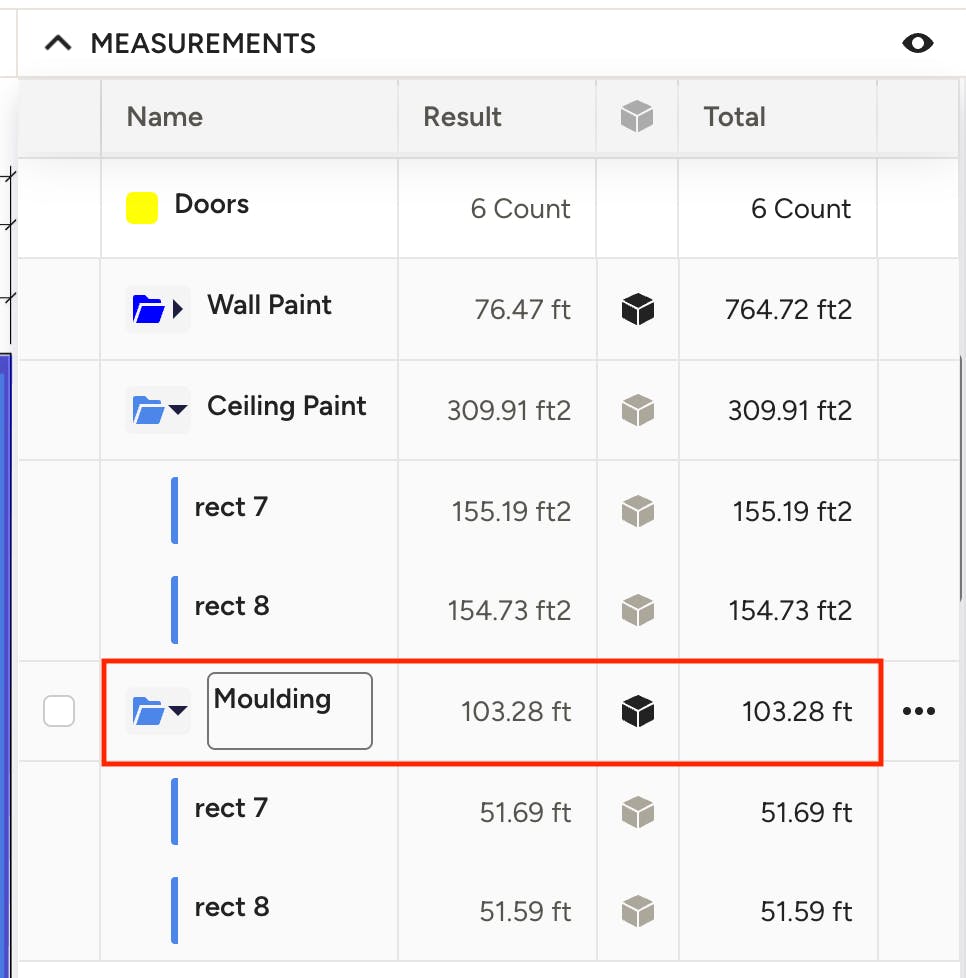Click the 3D cube icon in Wall Paint row
Viewport: 966px width, 978px height.
click(x=637, y=309)
